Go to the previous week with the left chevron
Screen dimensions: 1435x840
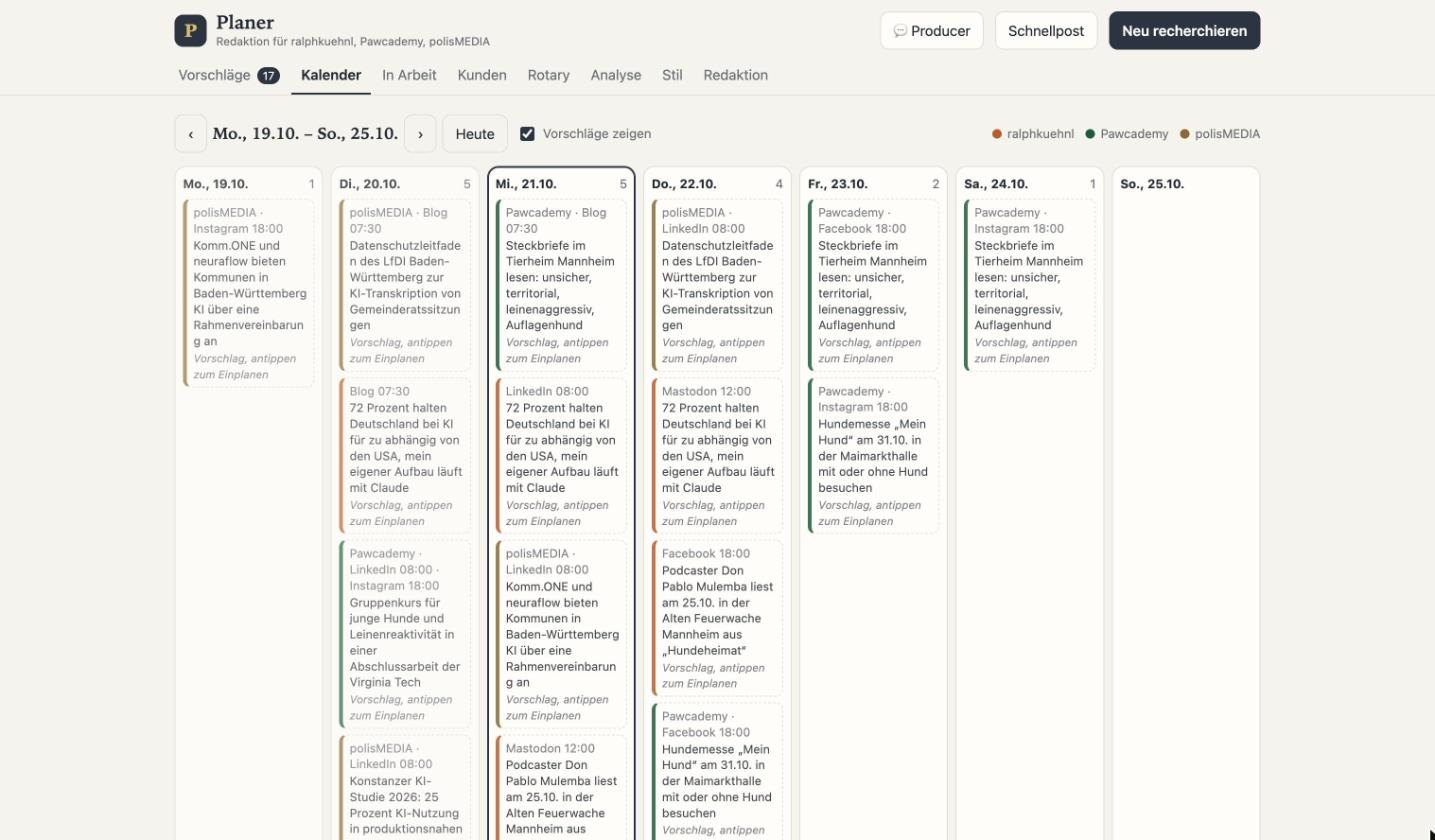point(191,134)
